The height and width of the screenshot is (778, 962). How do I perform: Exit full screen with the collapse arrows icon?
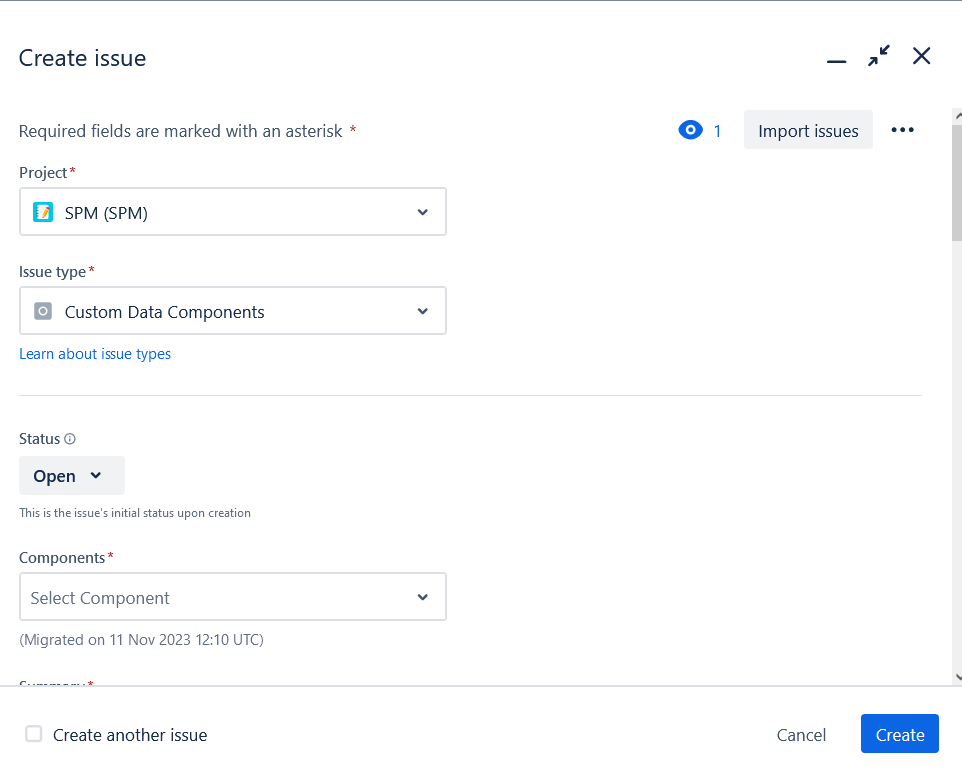coord(879,56)
